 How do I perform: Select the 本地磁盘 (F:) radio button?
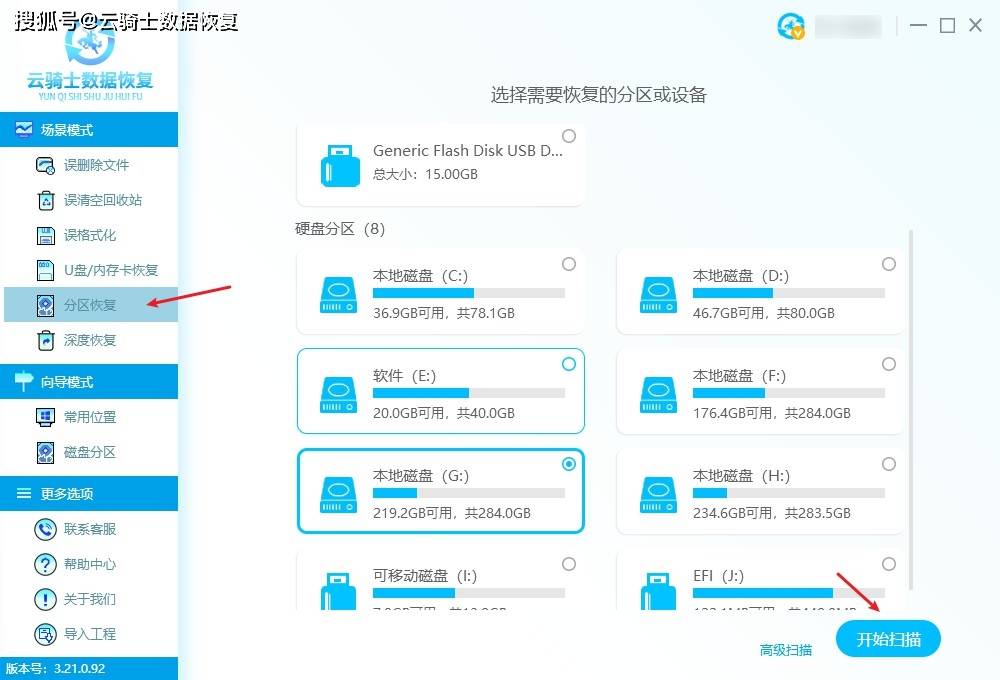[889, 364]
